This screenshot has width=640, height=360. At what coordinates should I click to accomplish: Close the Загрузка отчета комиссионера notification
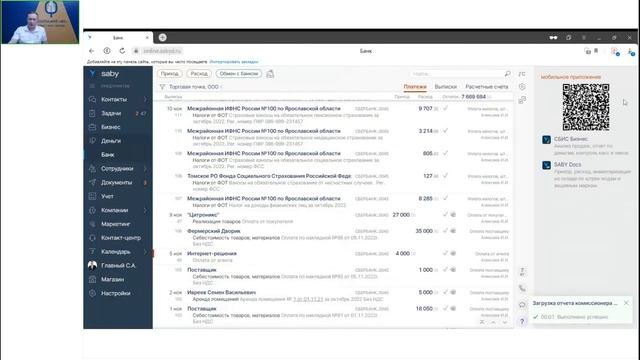point(626,303)
